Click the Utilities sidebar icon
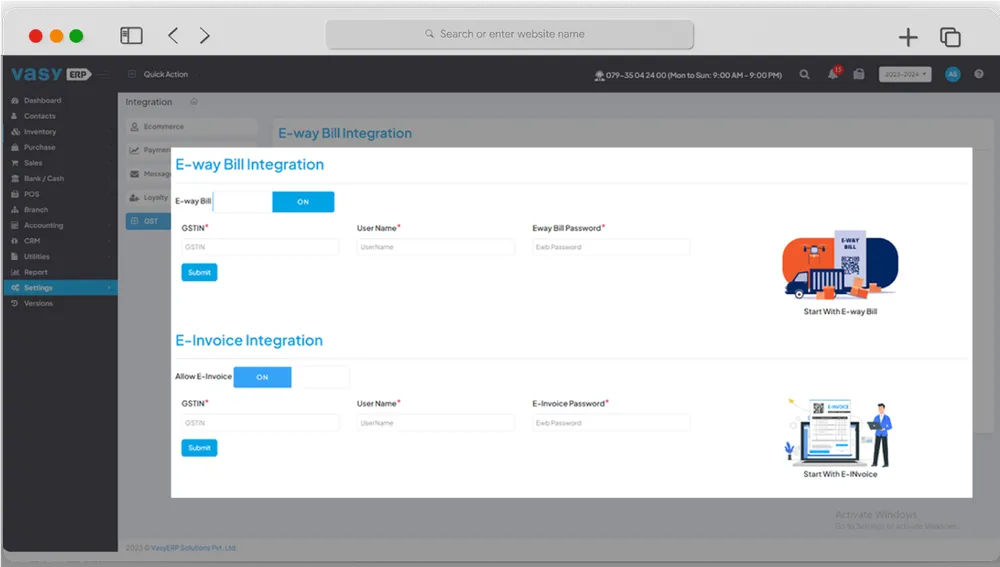The width and height of the screenshot is (1000, 567). click(x=15, y=257)
